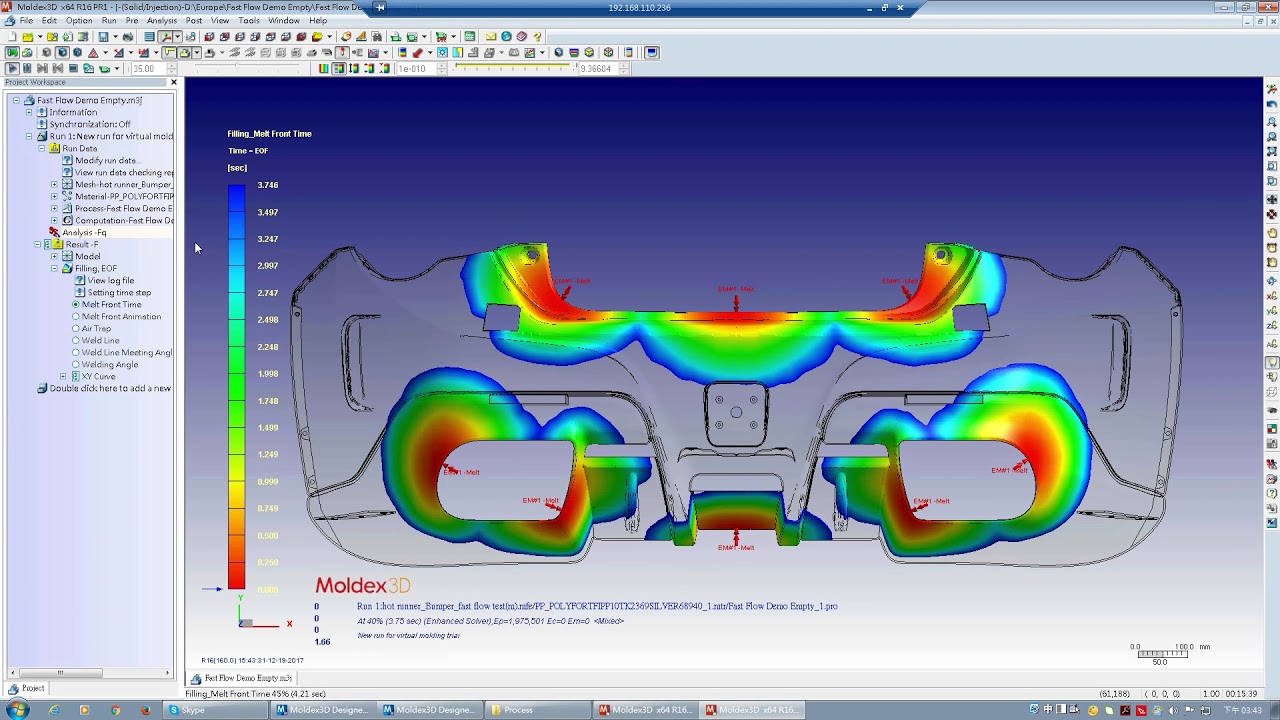
Task: Select the pan hand tool
Action: coord(1272,233)
